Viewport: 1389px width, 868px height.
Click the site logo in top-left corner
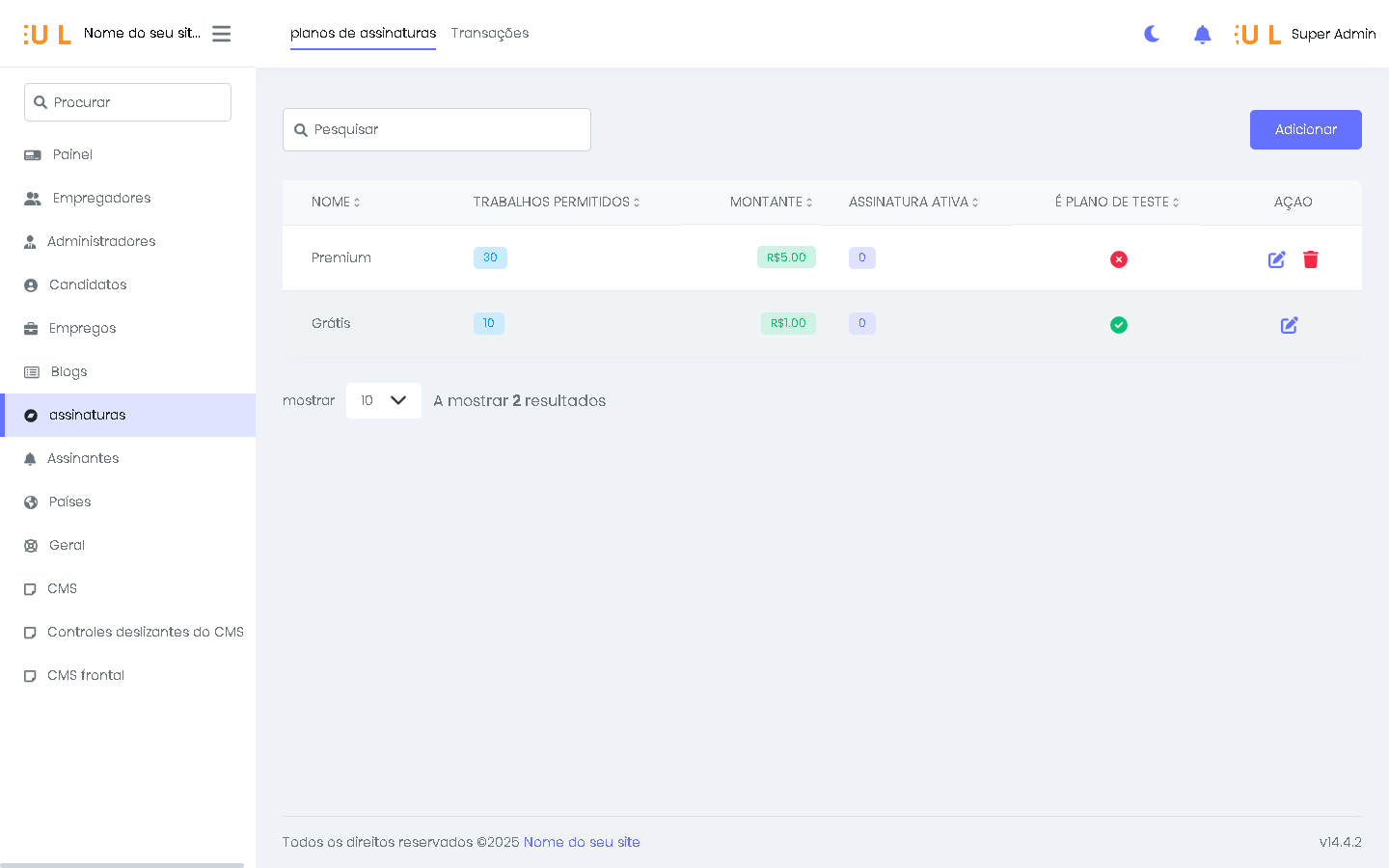tap(47, 35)
